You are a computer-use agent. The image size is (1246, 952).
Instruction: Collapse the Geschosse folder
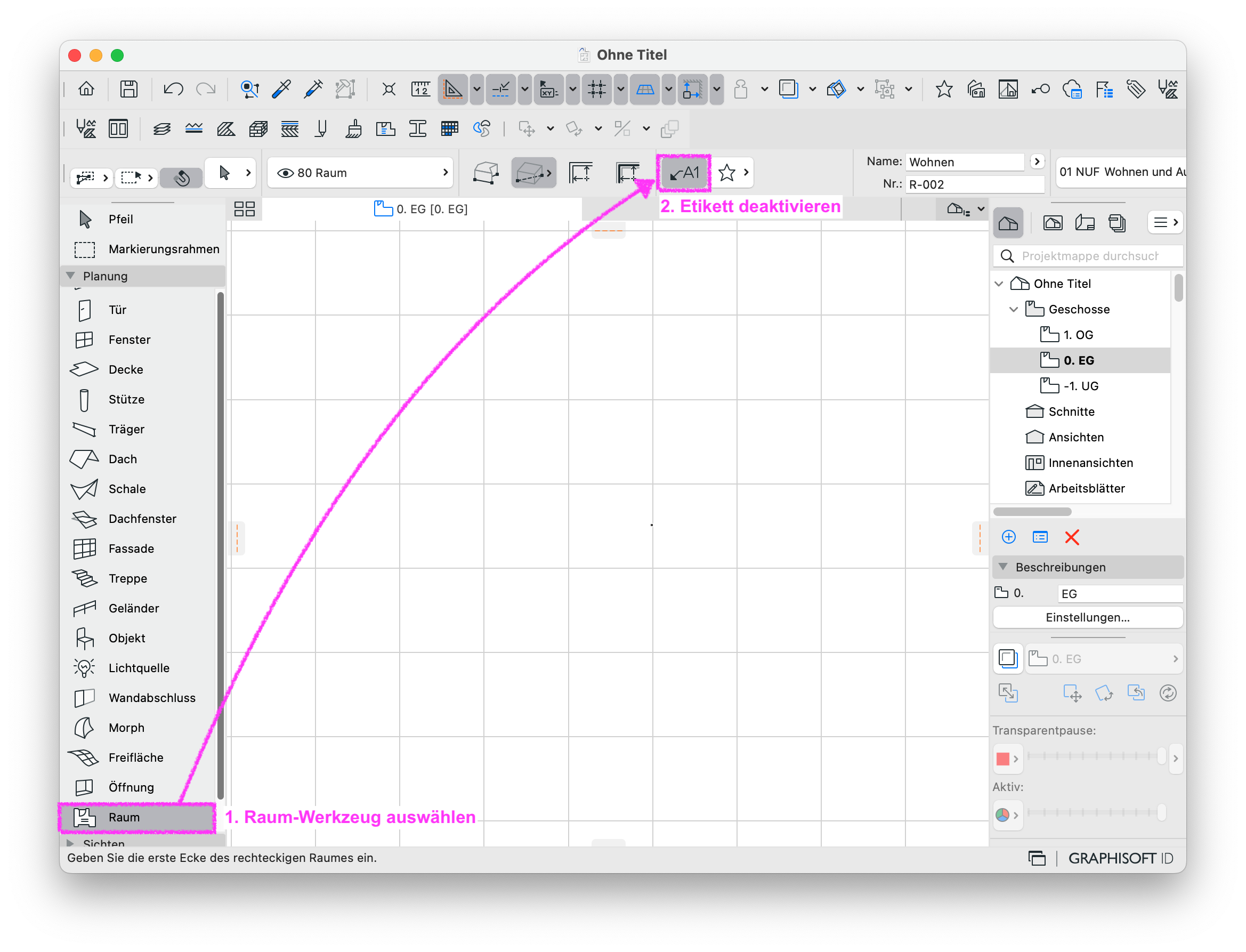point(1015,309)
